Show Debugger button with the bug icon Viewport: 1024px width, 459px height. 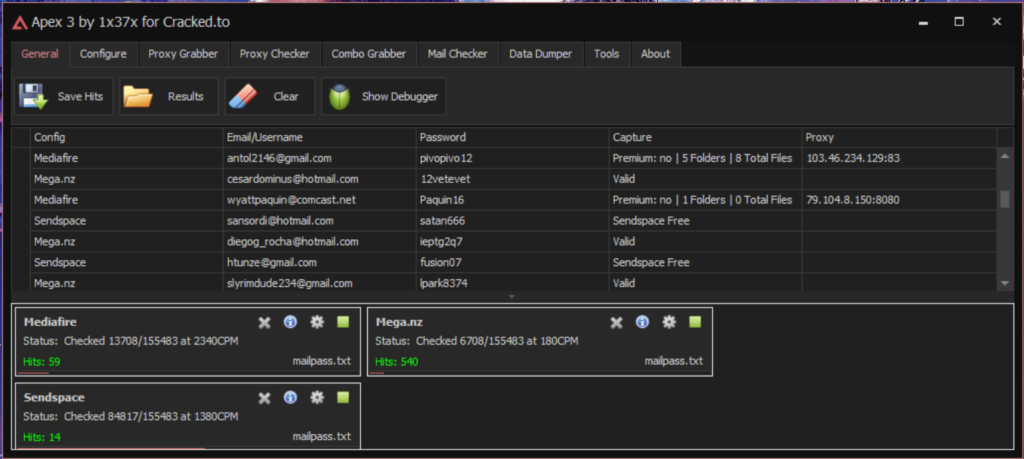click(384, 97)
